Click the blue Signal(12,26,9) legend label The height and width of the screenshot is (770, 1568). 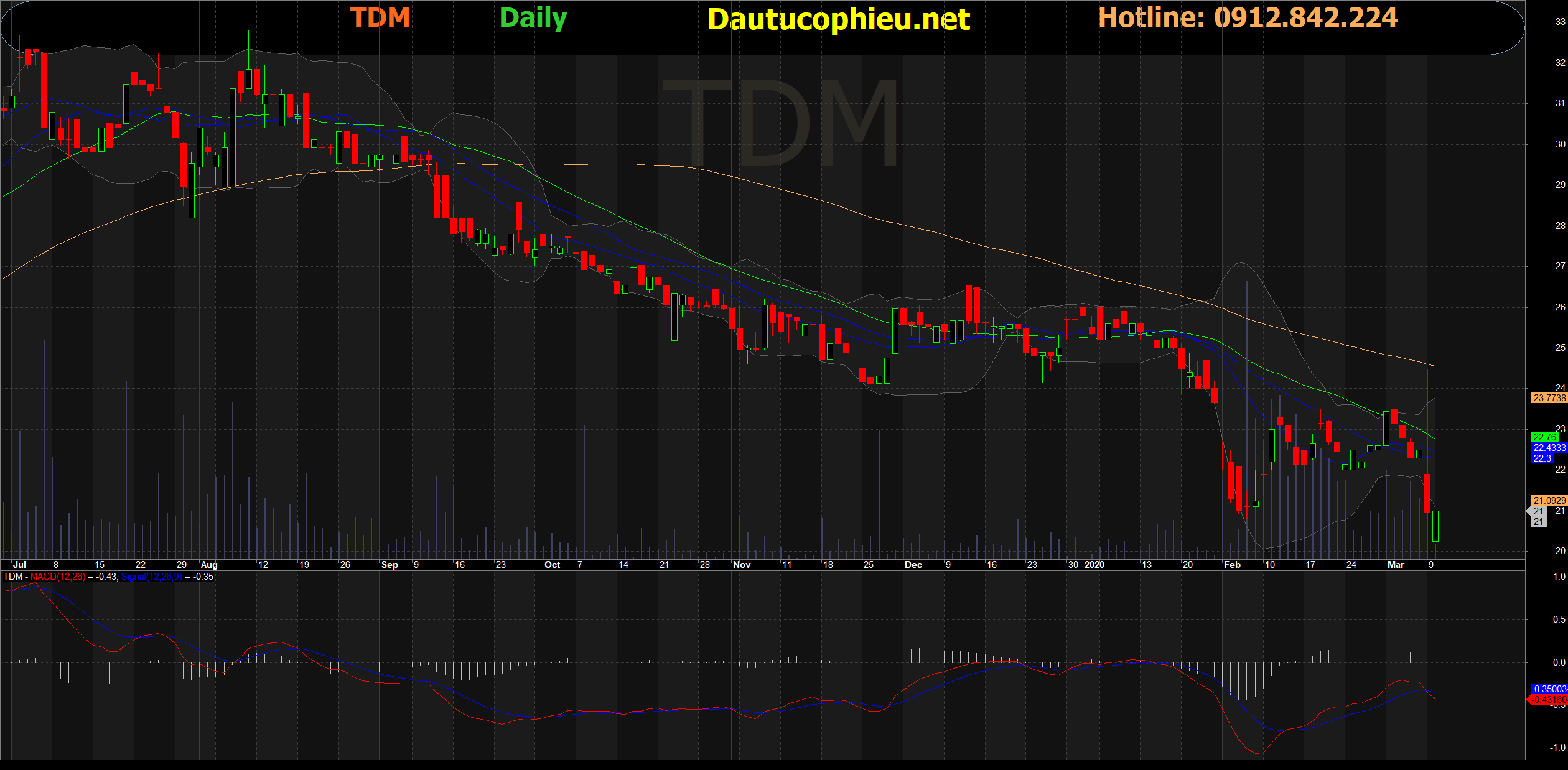[x=151, y=577]
